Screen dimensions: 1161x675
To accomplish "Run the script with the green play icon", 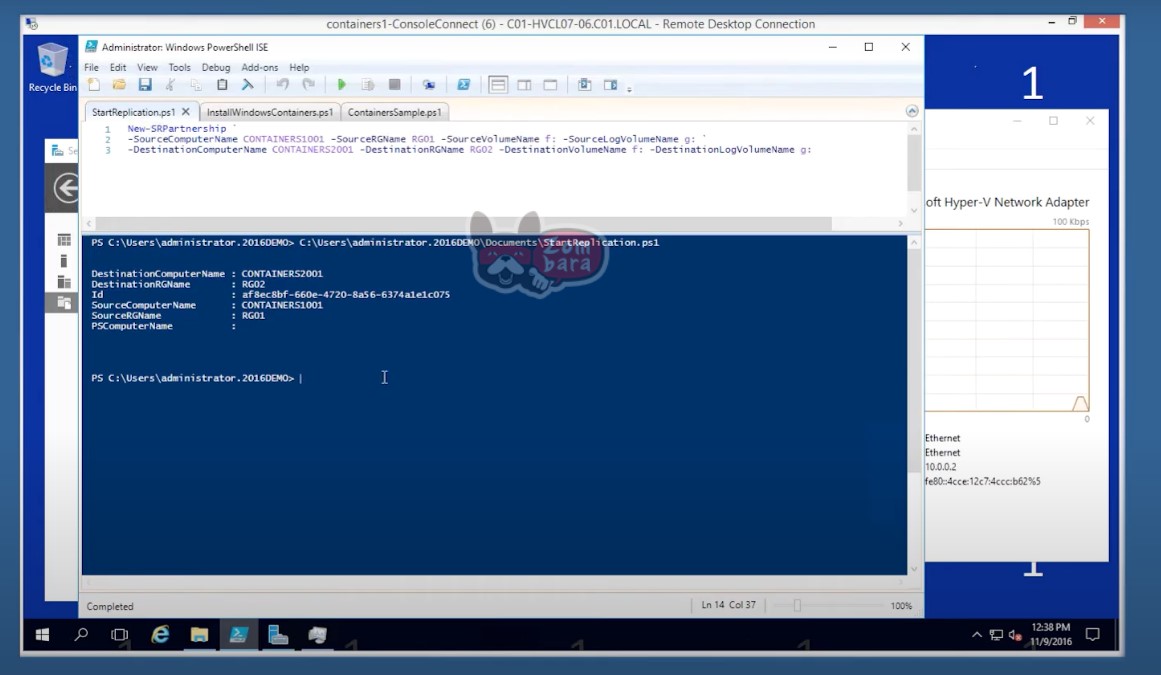I will 341,85.
